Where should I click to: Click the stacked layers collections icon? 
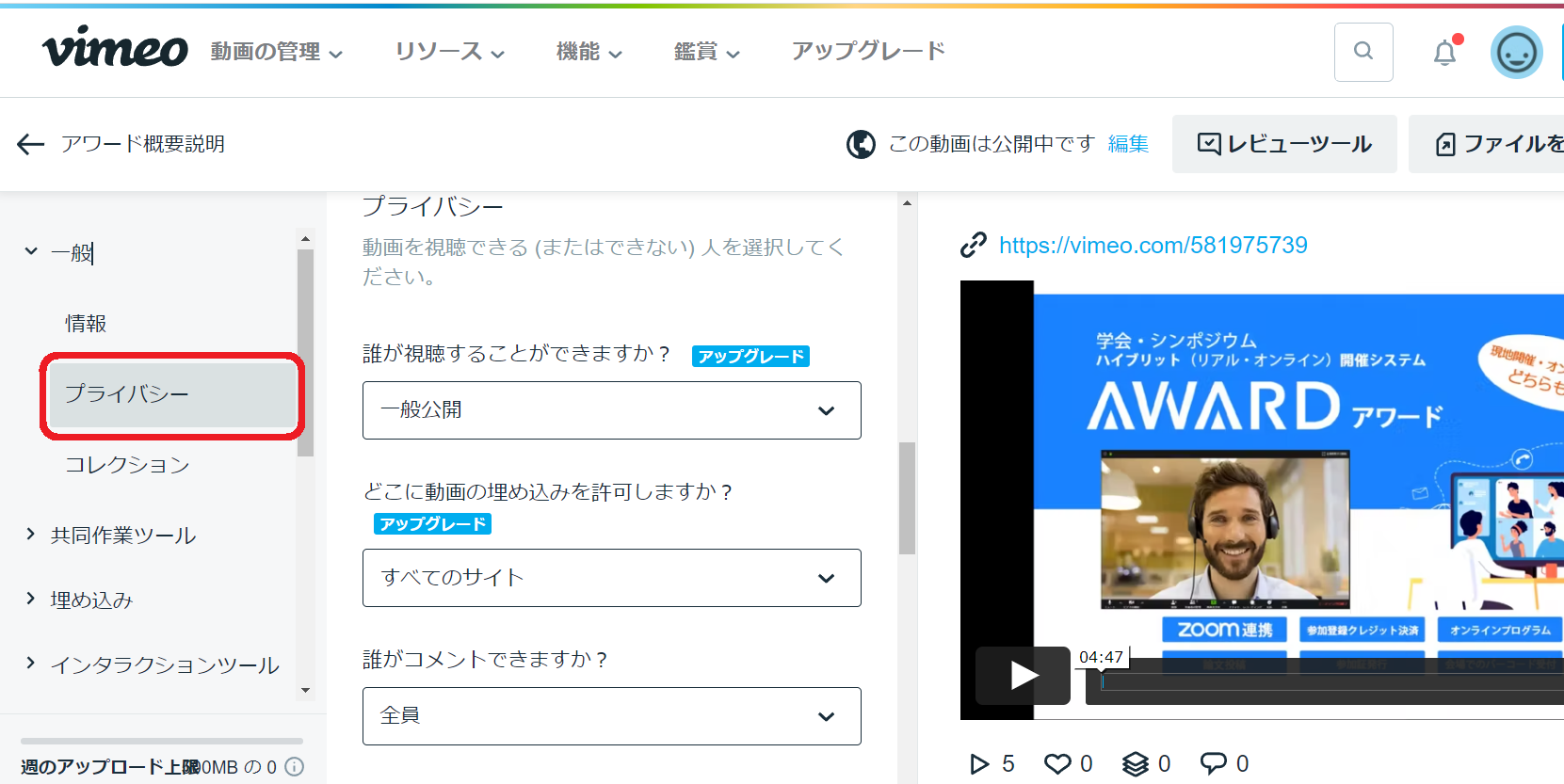(1136, 763)
